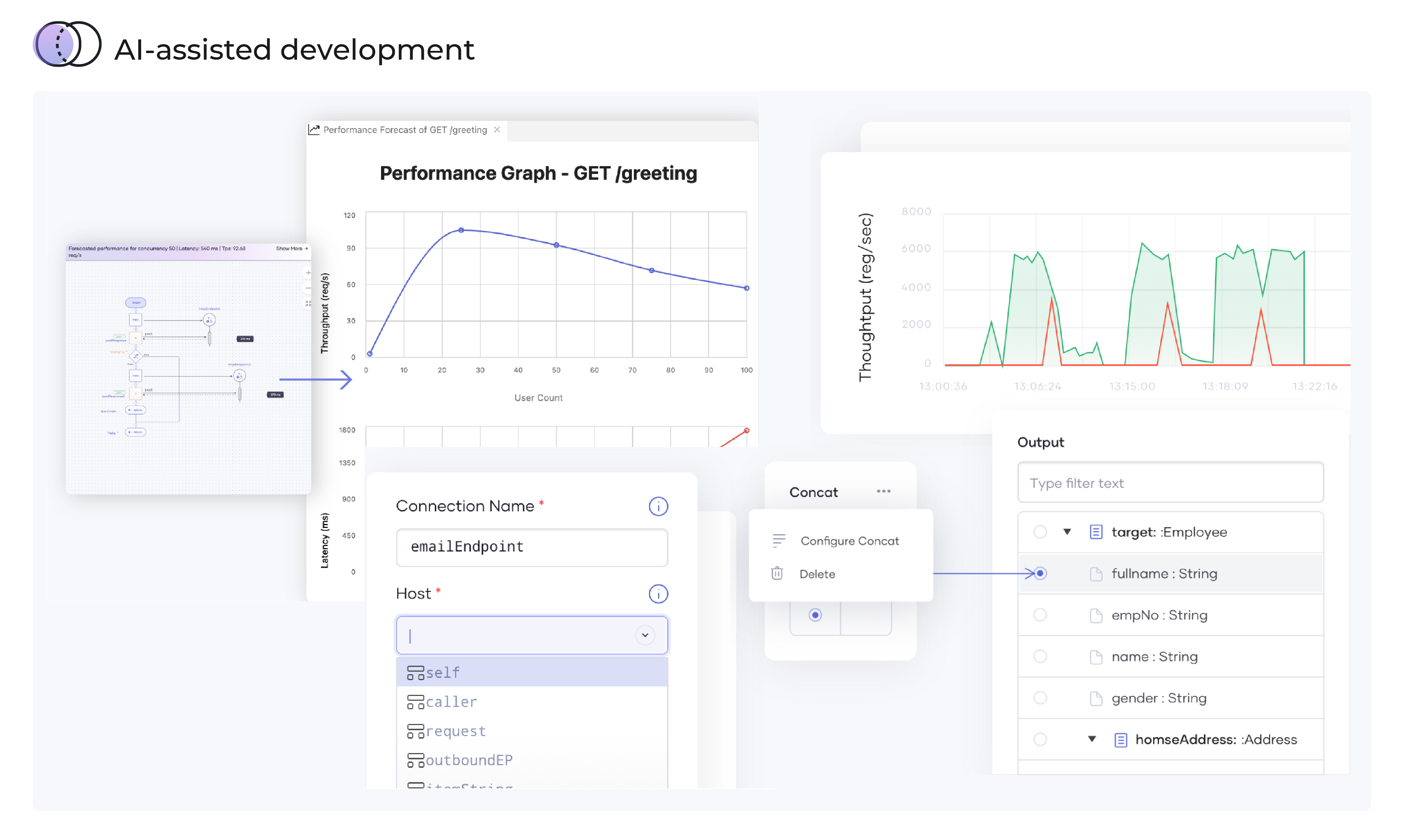The image size is (1404, 840).
Task: Pick outboundEP from the suggestion list
Action: point(469,760)
